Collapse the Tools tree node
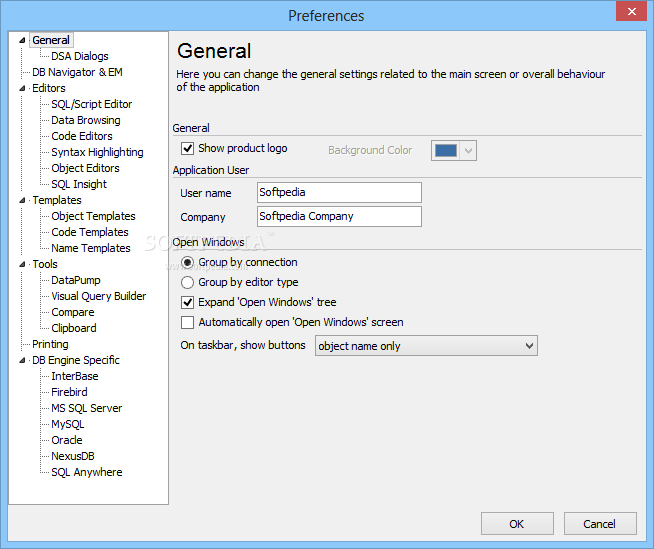 coord(22,264)
